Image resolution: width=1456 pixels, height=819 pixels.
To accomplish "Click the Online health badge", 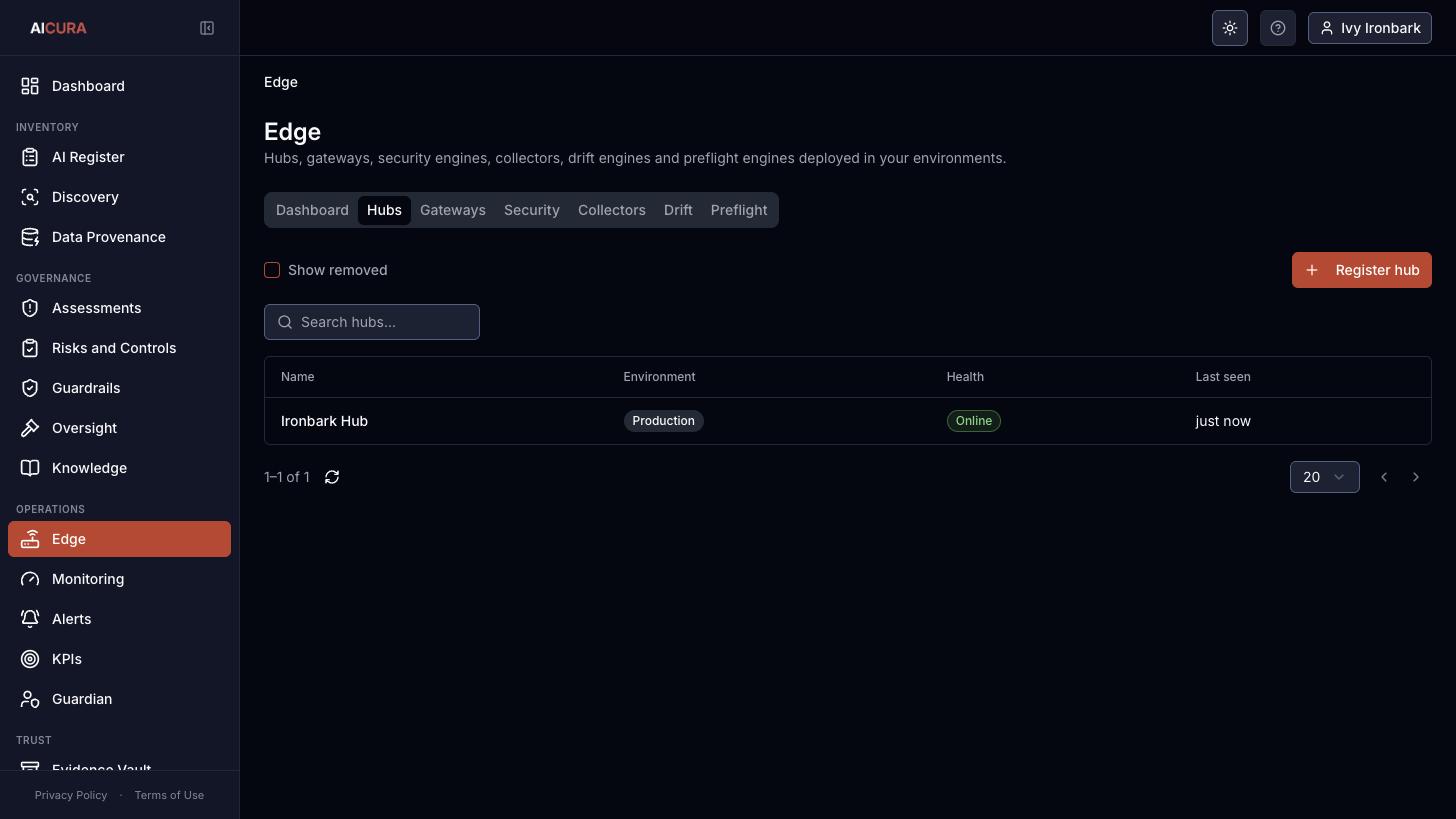I will pos(974,421).
